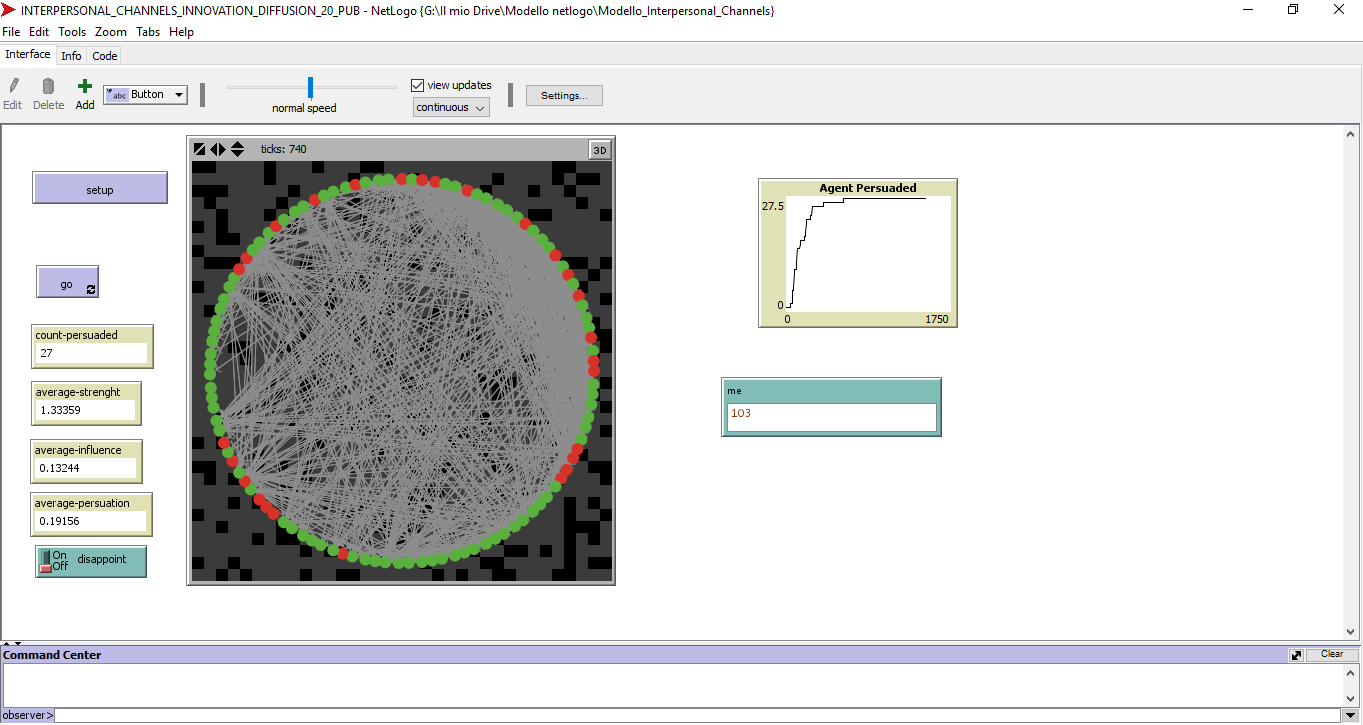Click the detach Command Center icon

1295,654
